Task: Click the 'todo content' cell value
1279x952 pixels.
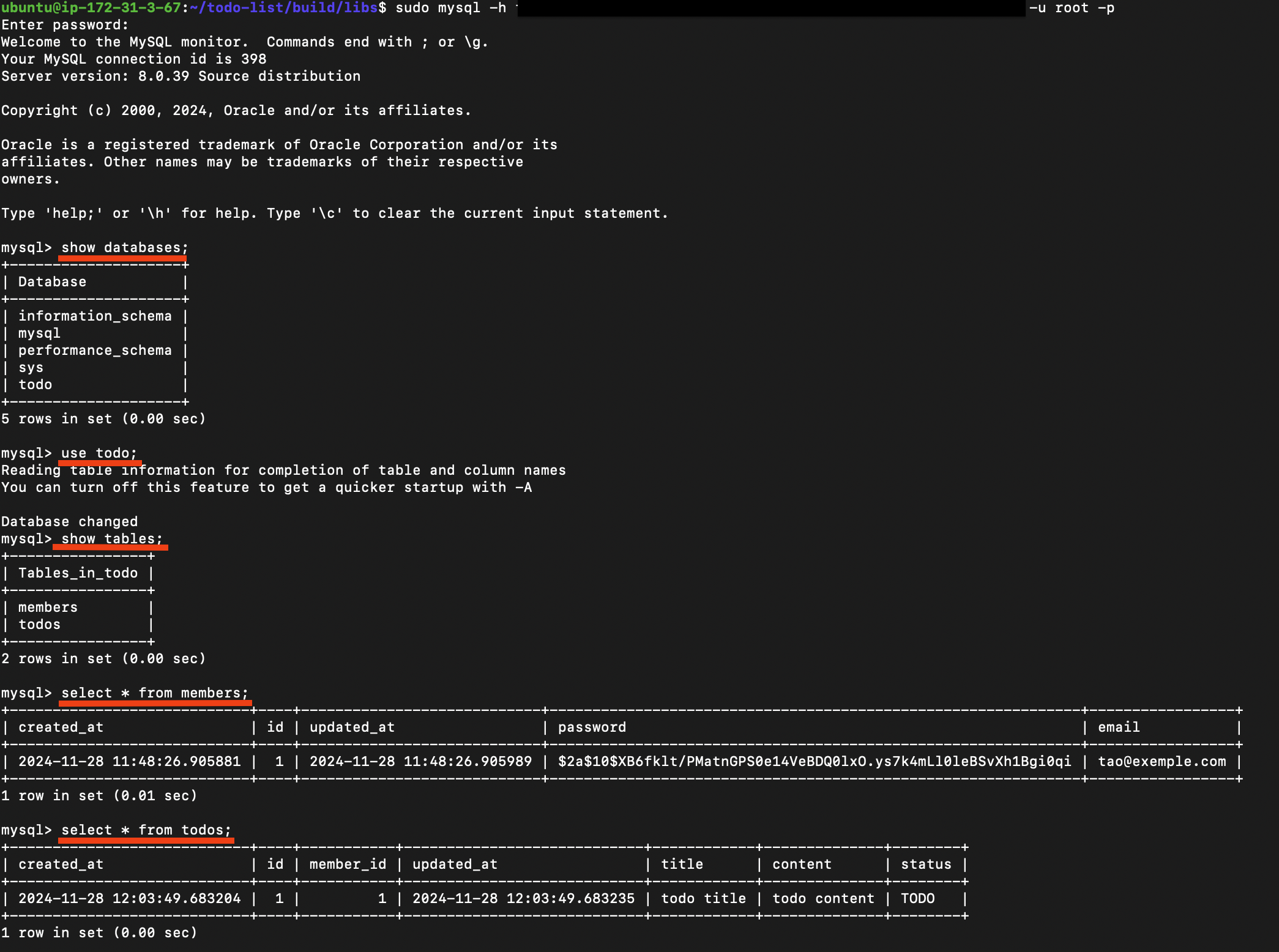Action: 823,899
